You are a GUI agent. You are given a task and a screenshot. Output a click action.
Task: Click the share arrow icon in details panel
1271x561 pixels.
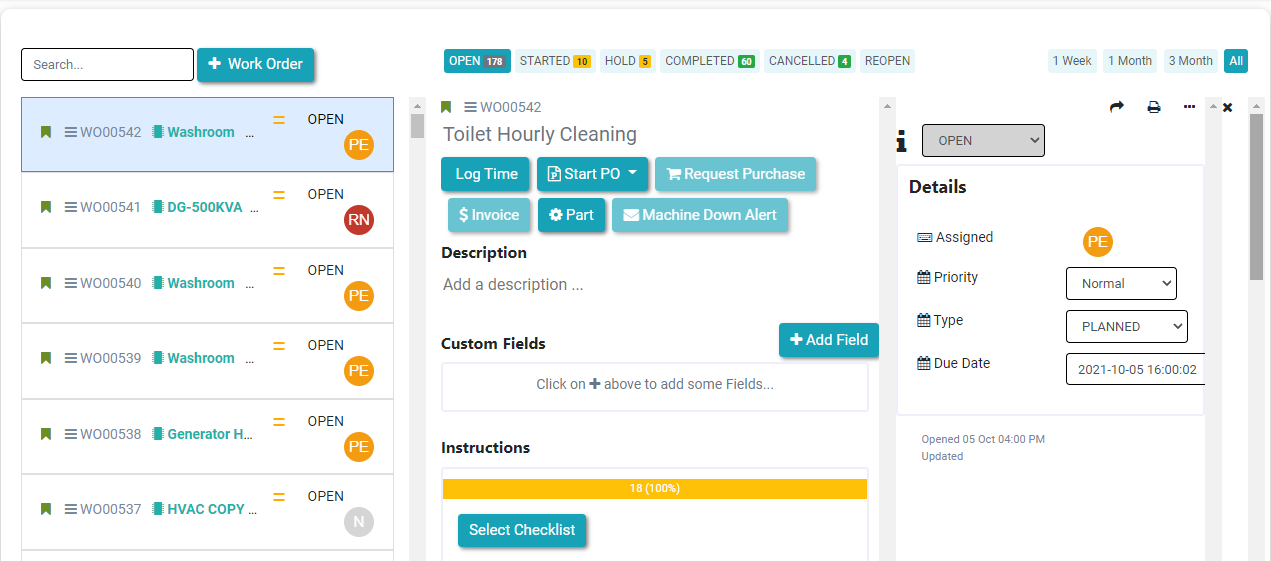pyautogui.click(x=1117, y=107)
